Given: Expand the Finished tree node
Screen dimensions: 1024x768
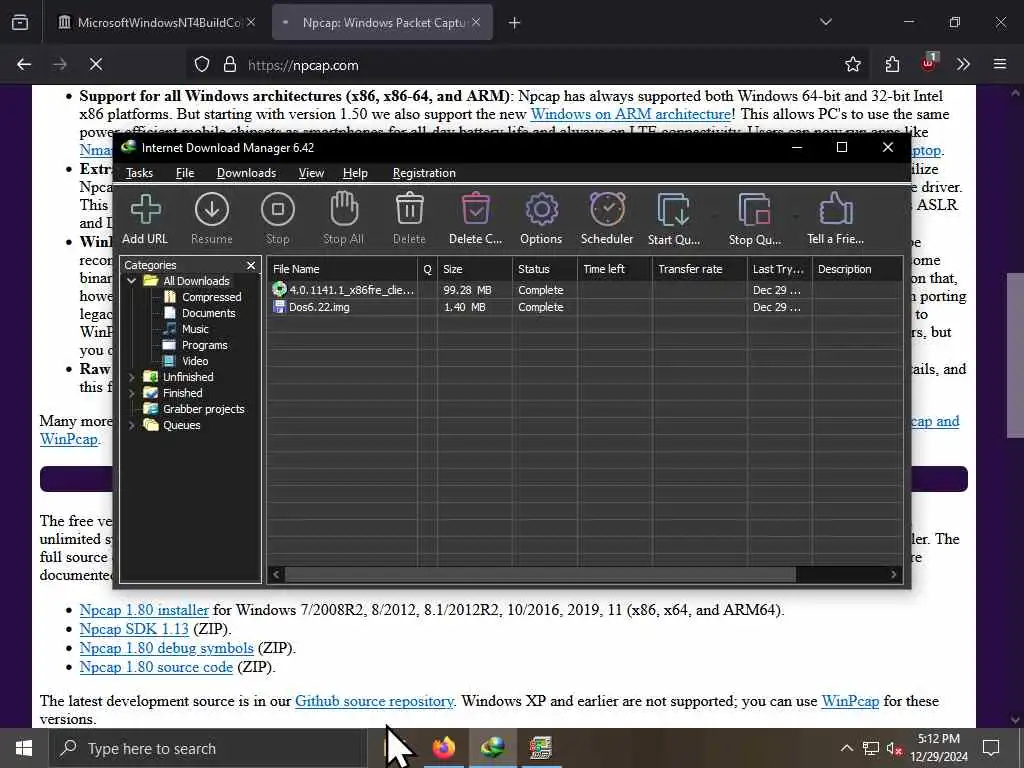Looking at the screenshot, I should click(132, 393).
